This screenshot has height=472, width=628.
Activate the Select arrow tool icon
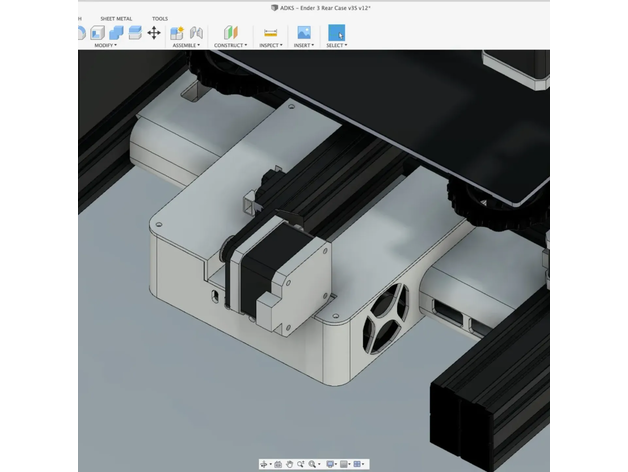click(x=336, y=33)
